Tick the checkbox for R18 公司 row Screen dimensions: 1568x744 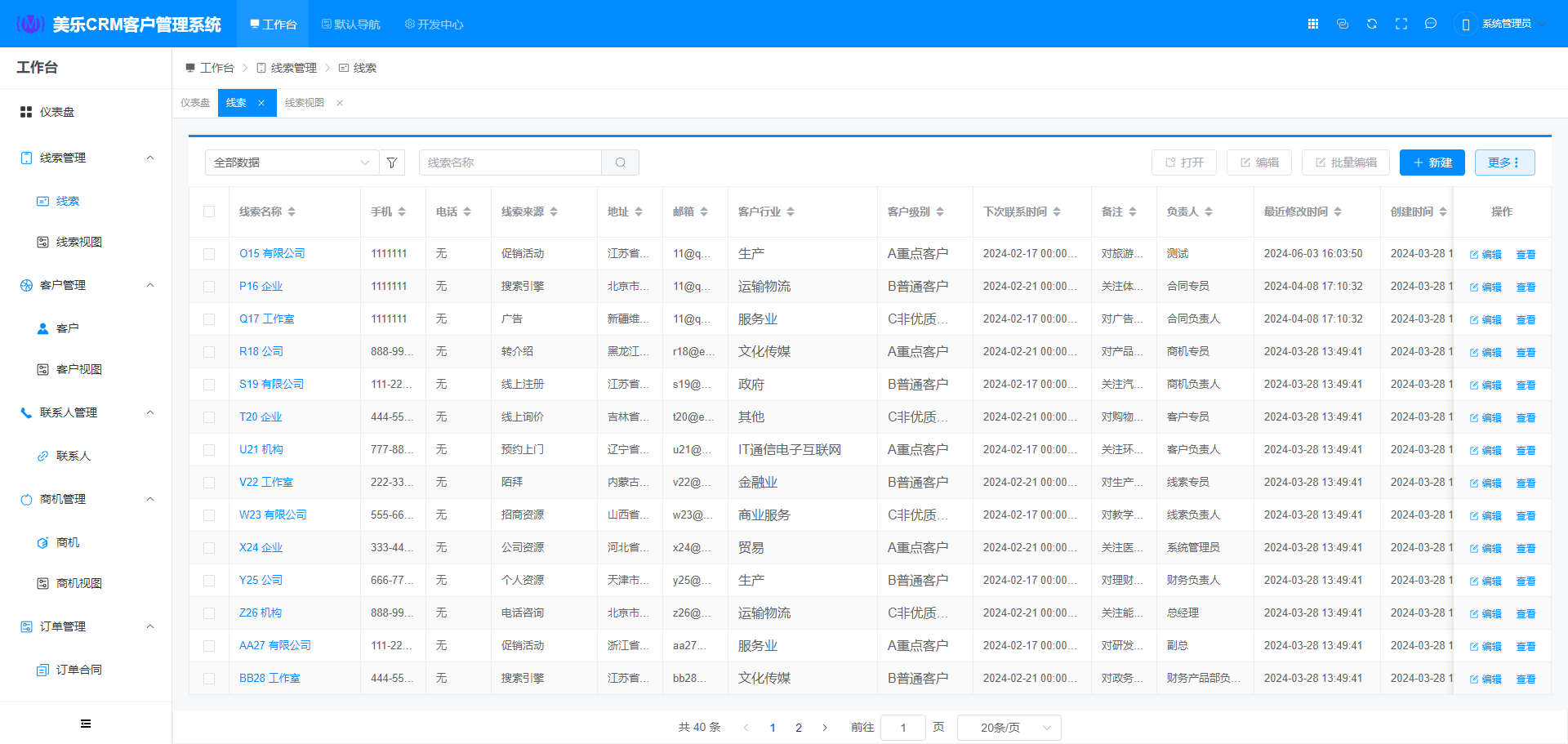(209, 352)
